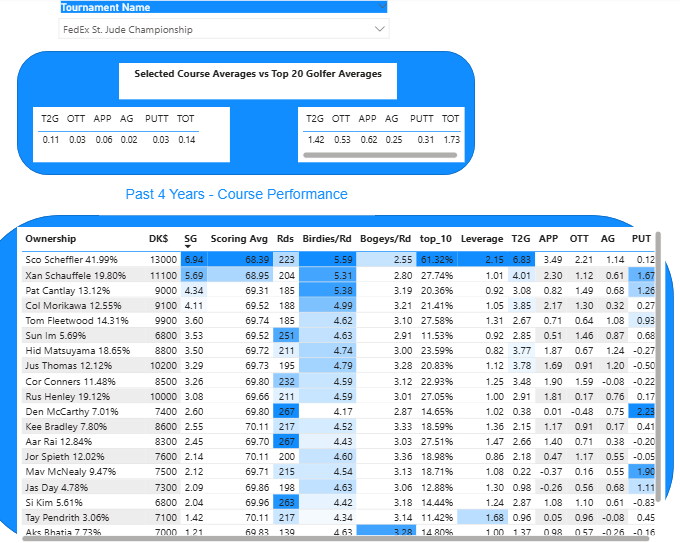Image resolution: width=680 pixels, height=543 pixels.
Task: Click the 1.42 T2G value in Top 20 averages
Action: pos(316,140)
